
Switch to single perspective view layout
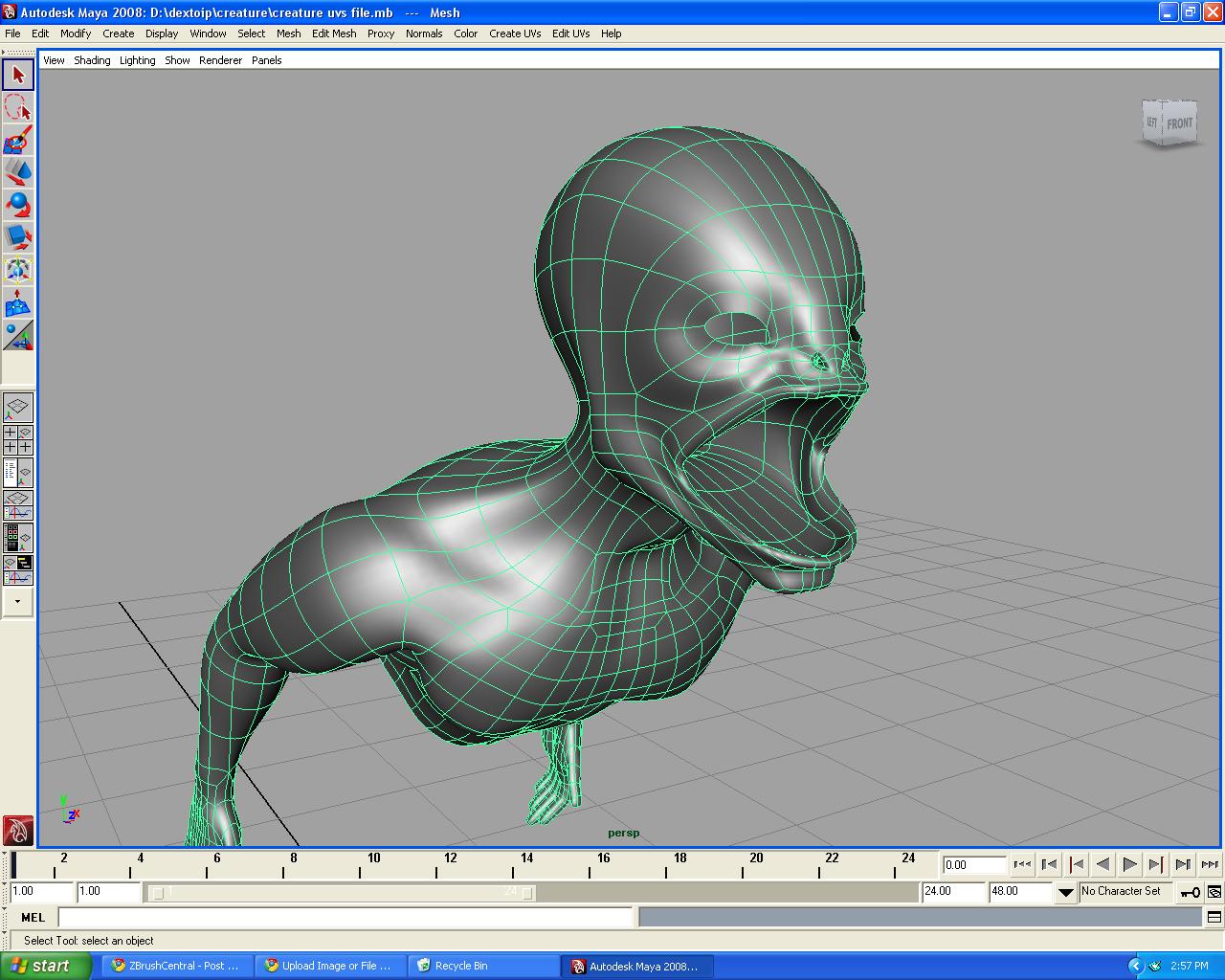[18, 408]
